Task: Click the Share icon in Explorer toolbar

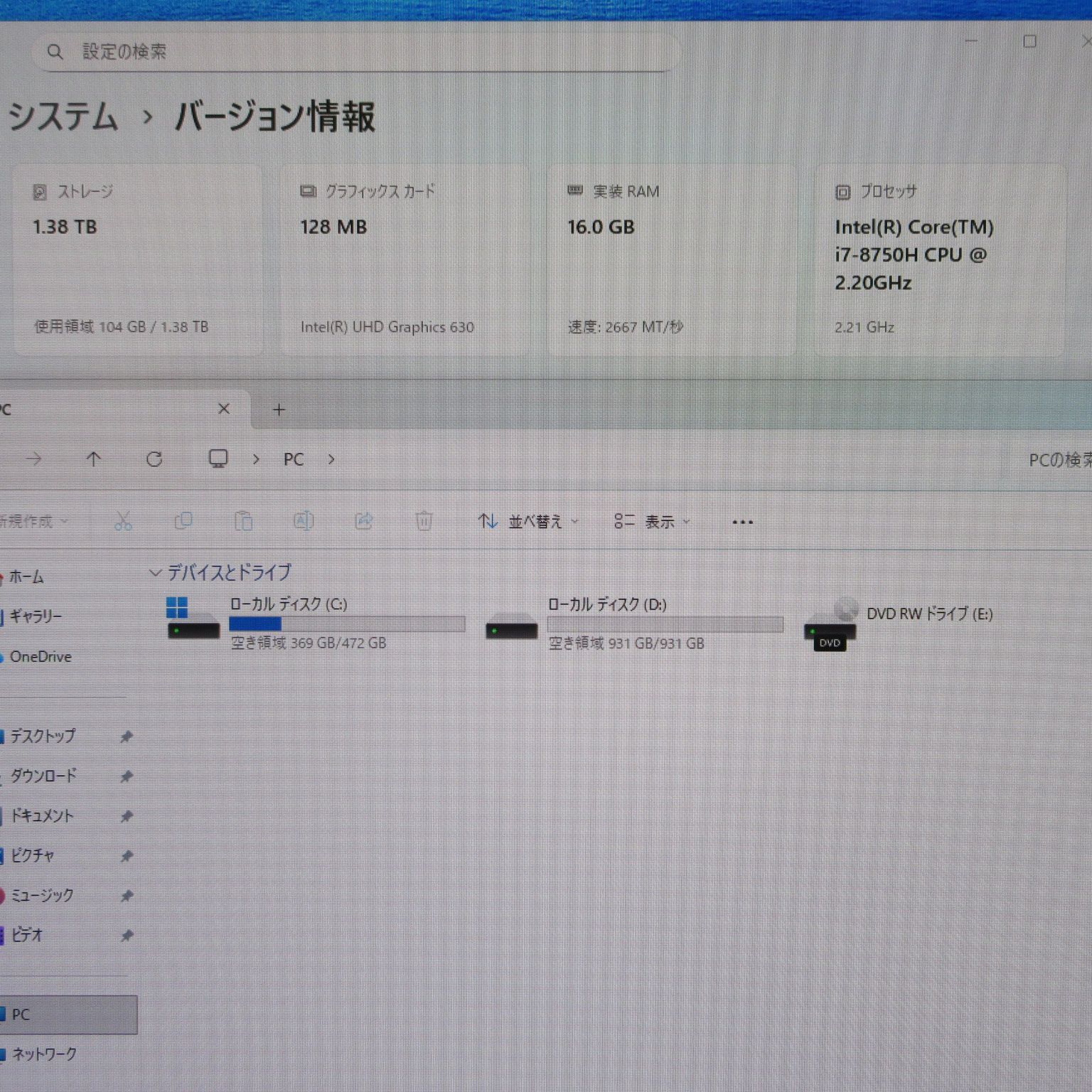Action: pyautogui.click(x=364, y=521)
